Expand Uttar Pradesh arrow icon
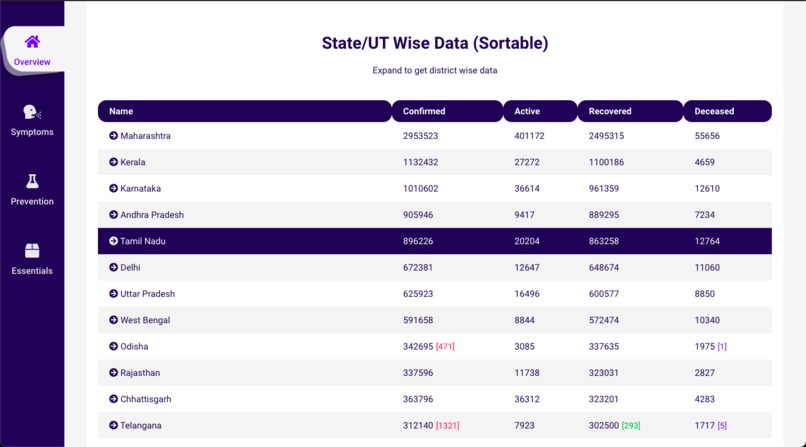806x447 pixels. (114, 293)
